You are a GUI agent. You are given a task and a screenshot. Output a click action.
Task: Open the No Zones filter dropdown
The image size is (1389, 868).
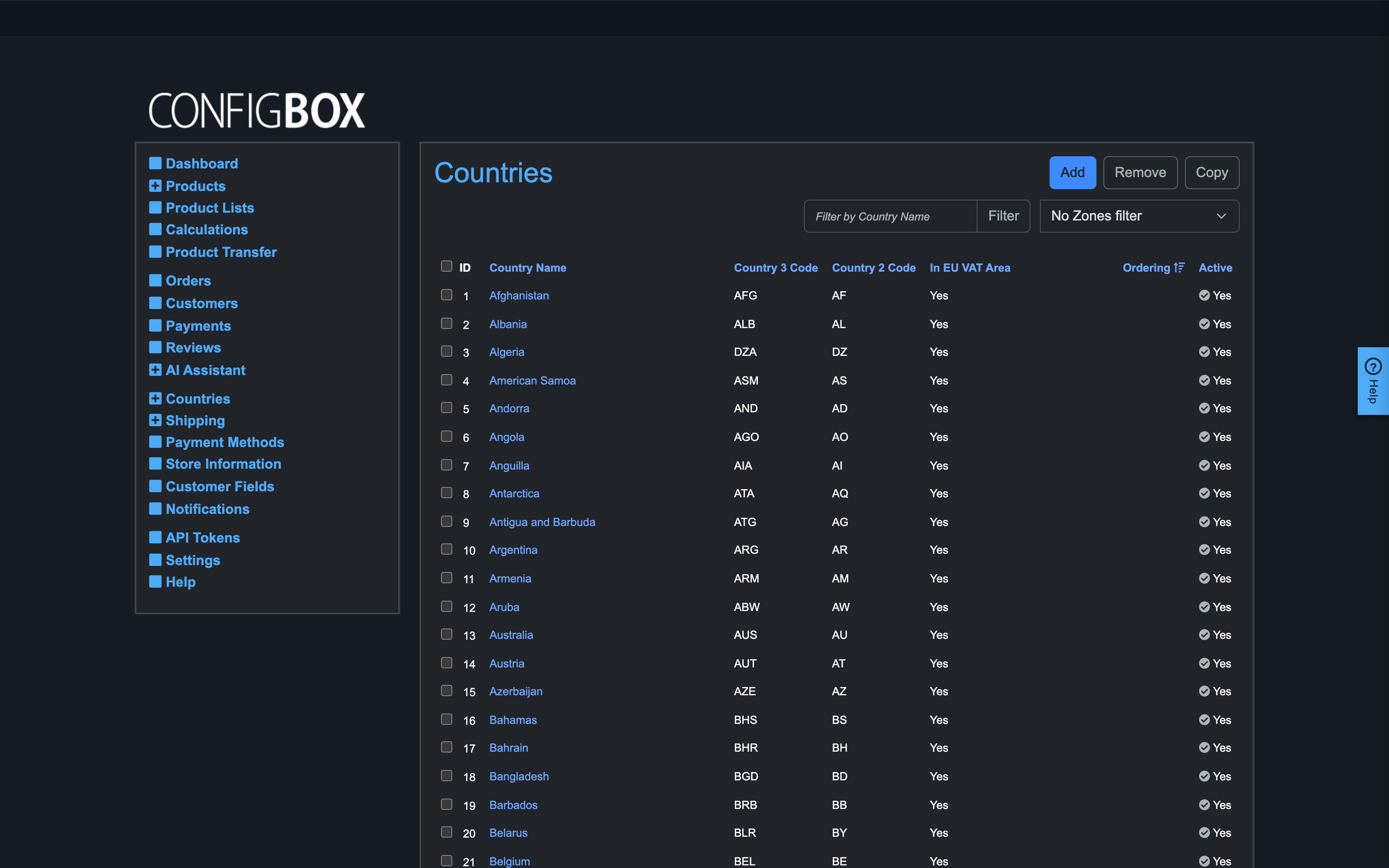pyautogui.click(x=1139, y=216)
